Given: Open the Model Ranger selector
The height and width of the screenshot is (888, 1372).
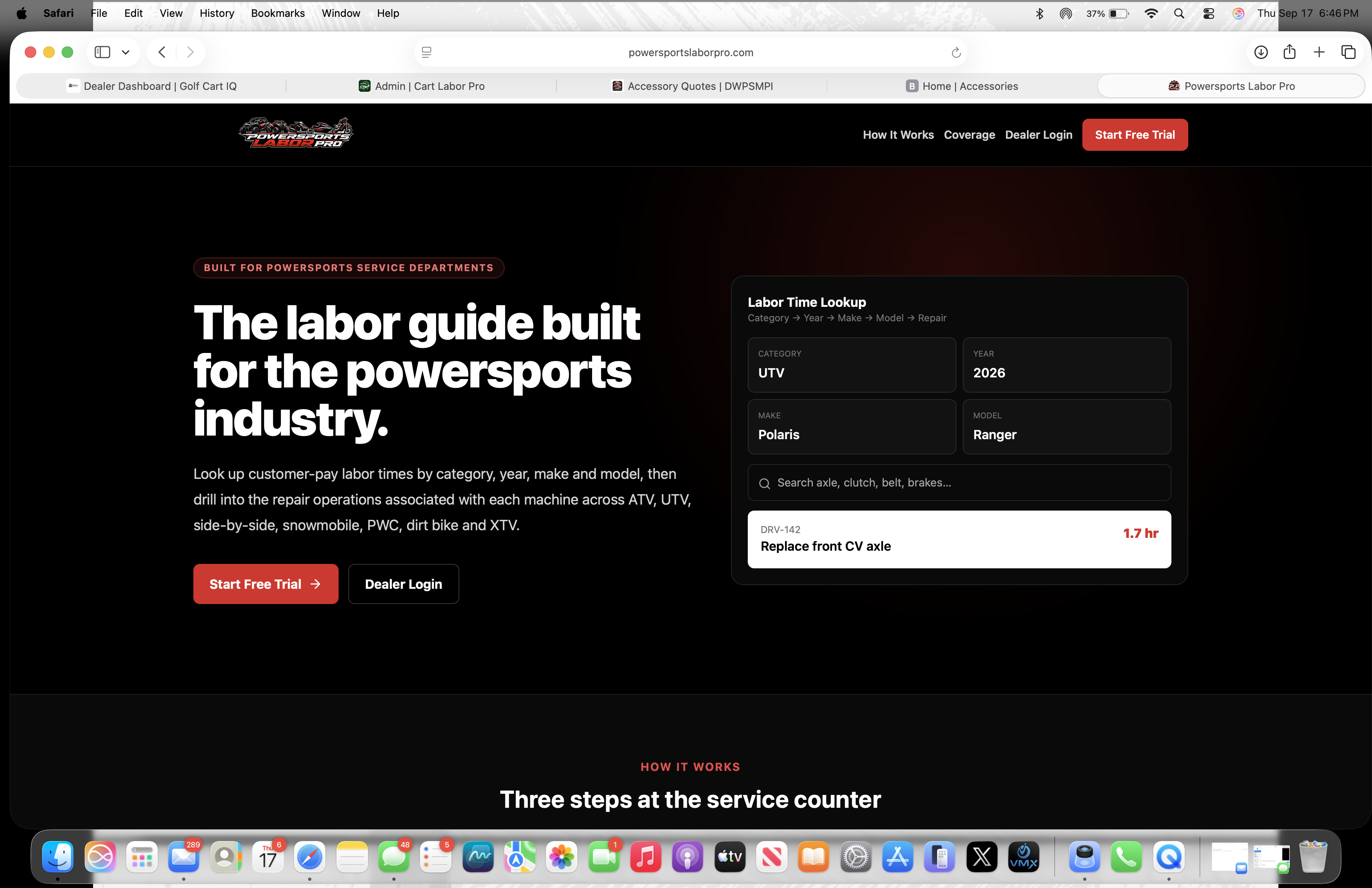Looking at the screenshot, I should coord(1066,426).
